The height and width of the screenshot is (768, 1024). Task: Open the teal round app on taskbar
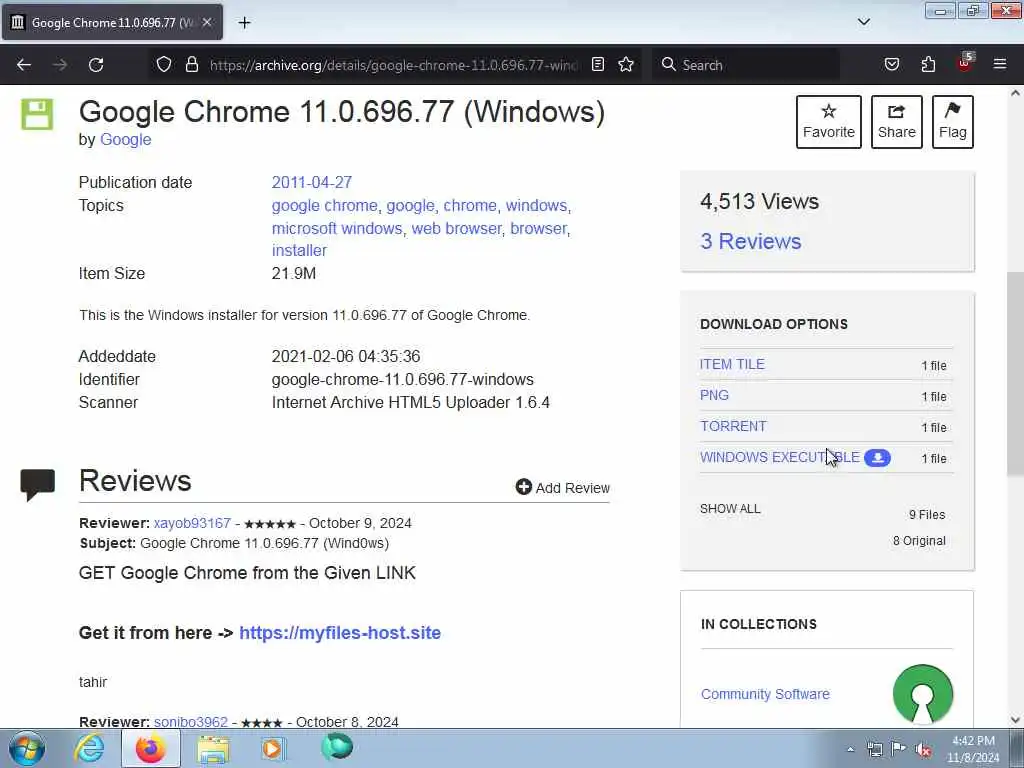(x=337, y=747)
